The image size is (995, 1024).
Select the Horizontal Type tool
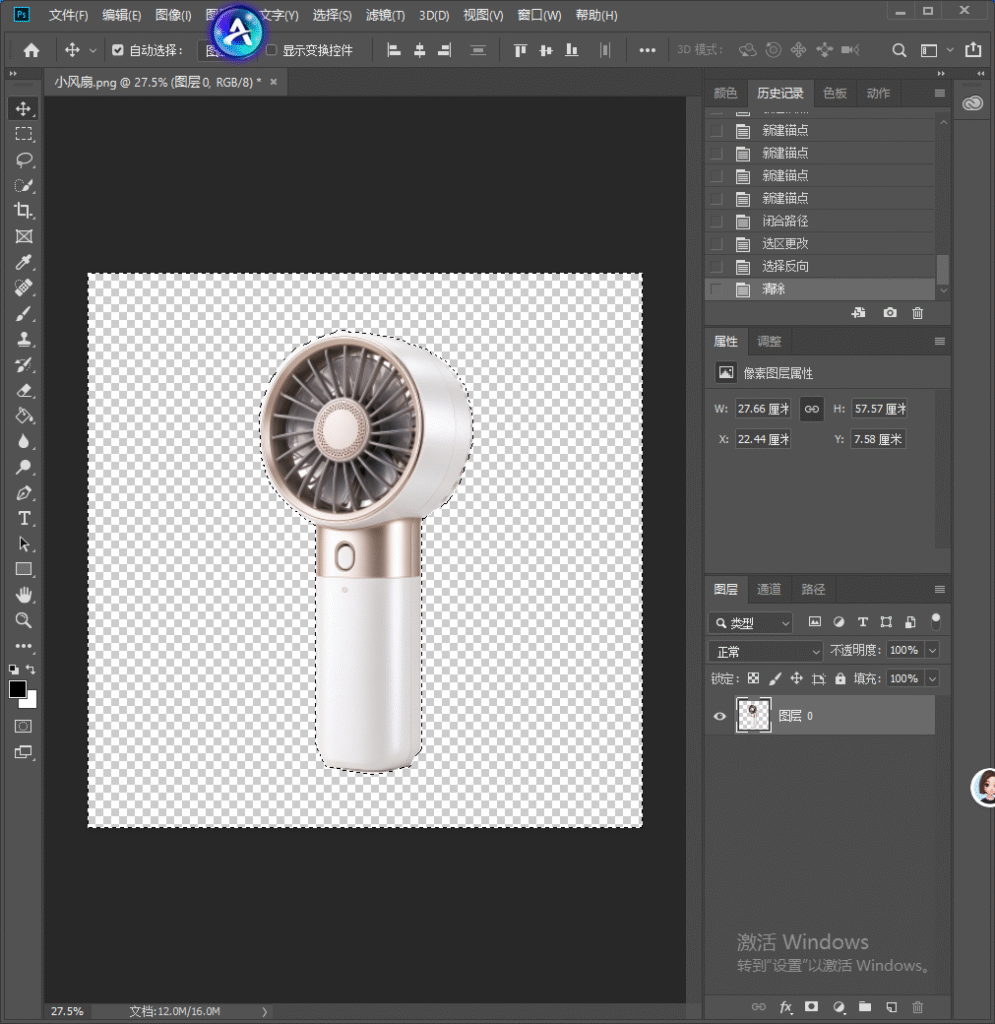[x=24, y=519]
